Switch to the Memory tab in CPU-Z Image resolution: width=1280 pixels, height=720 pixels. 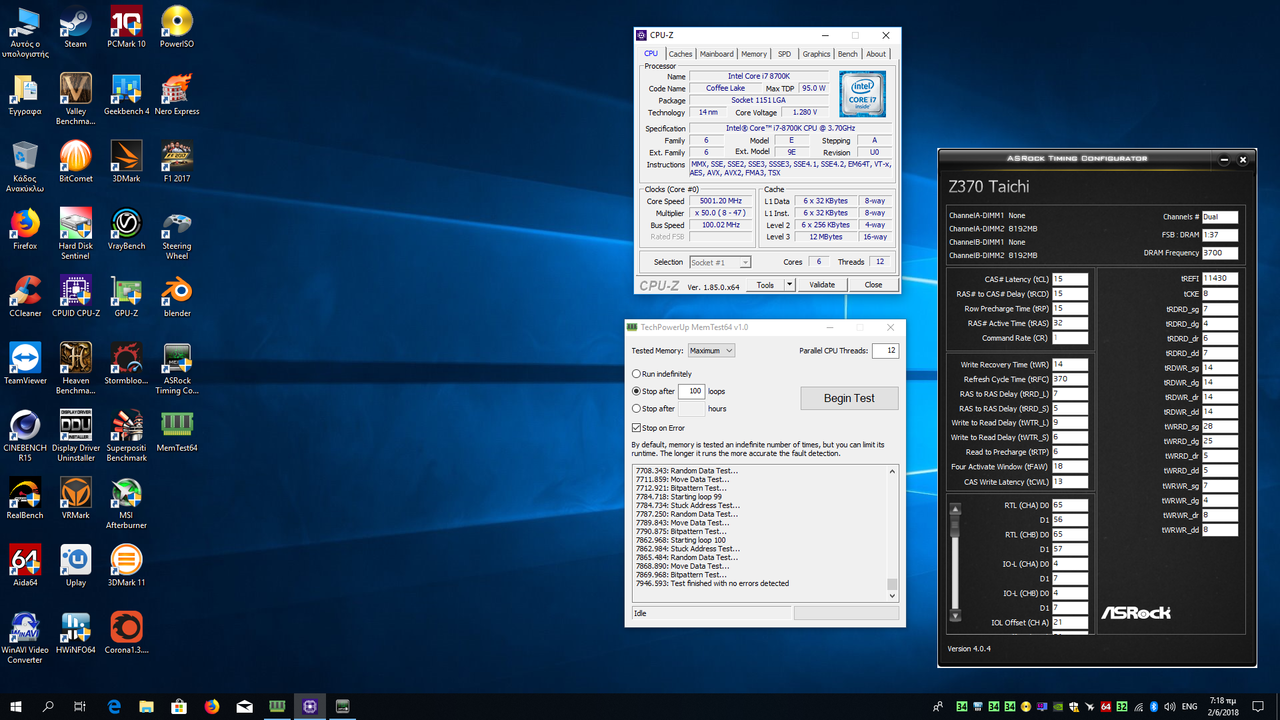pos(754,54)
